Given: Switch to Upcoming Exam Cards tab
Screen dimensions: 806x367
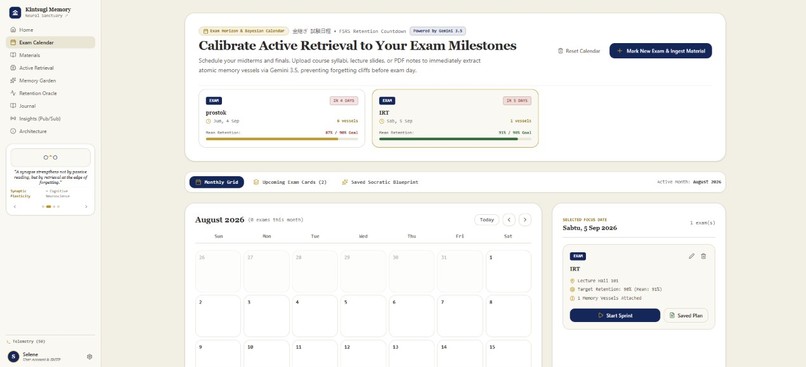Looking at the screenshot, I should (290, 182).
